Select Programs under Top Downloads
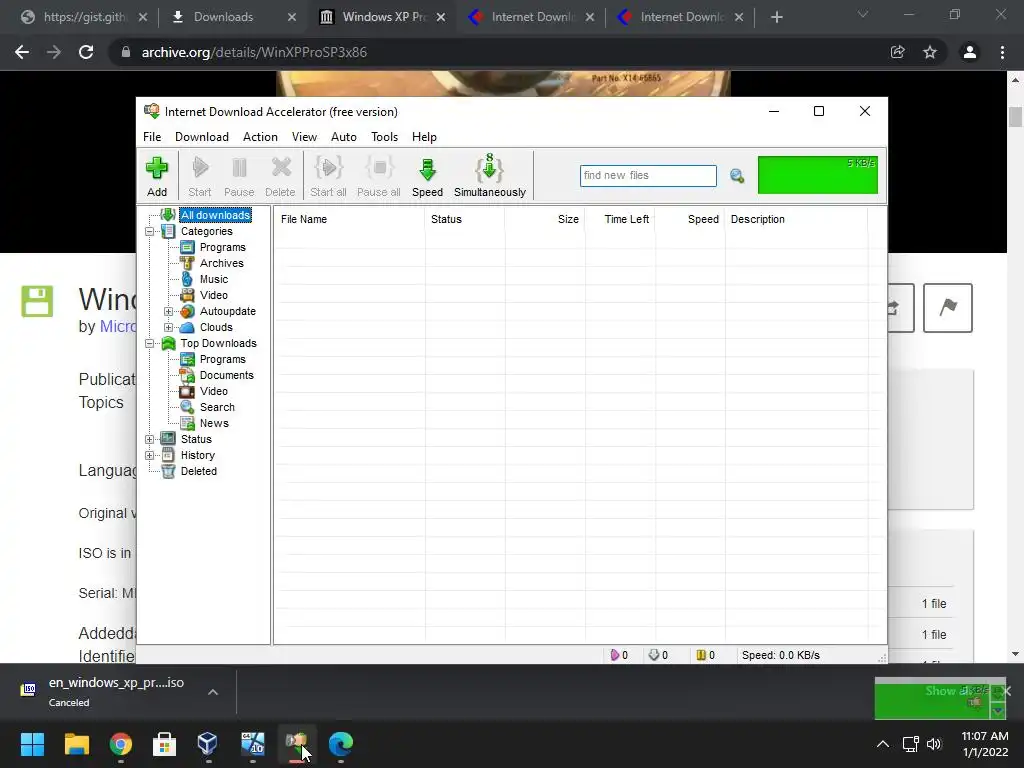 (223, 359)
